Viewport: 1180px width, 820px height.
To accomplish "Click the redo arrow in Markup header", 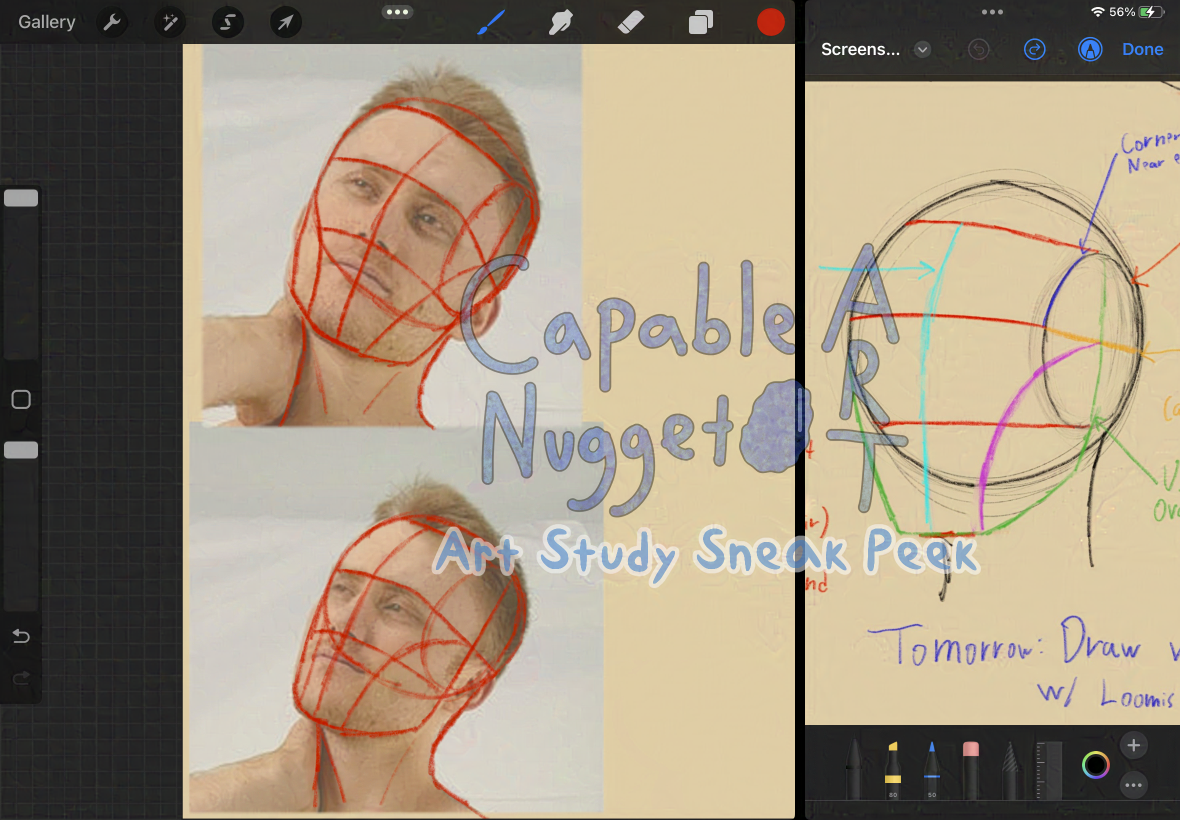I will [x=1034, y=49].
